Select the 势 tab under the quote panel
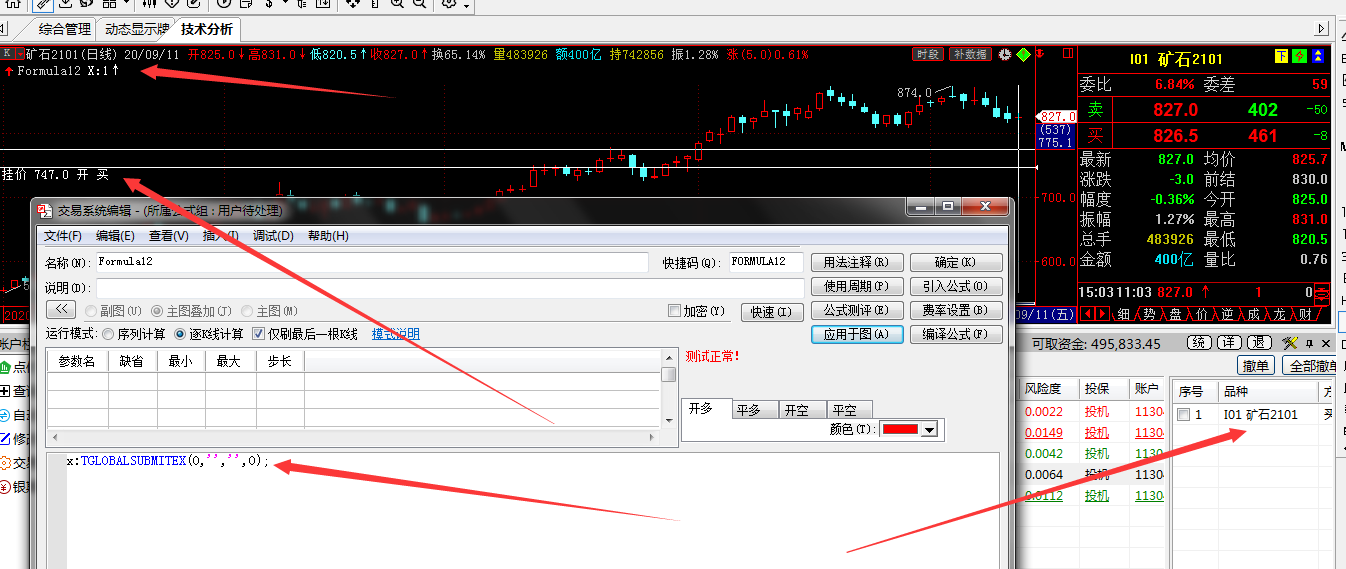Screen dimensions: 1346x569 1150,314
